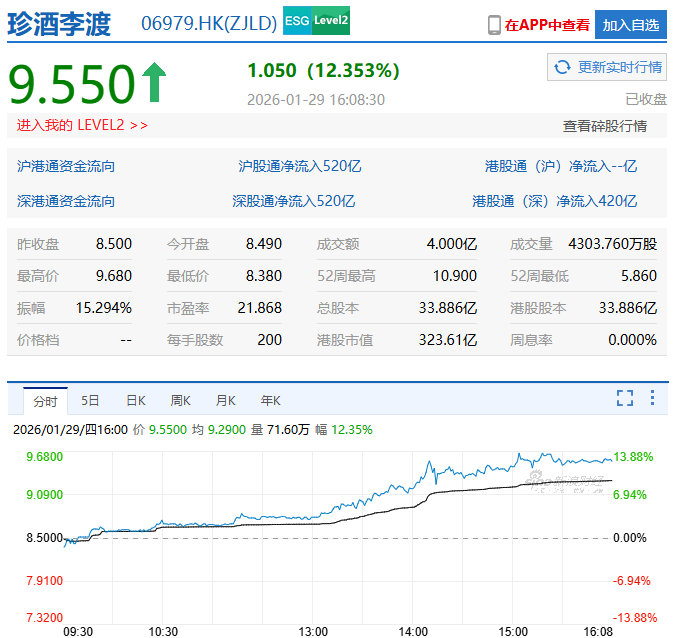Click 港股通（沪）净流入--亿 link
The height and width of the screenshot is (638, 676).
coord(561,166)
